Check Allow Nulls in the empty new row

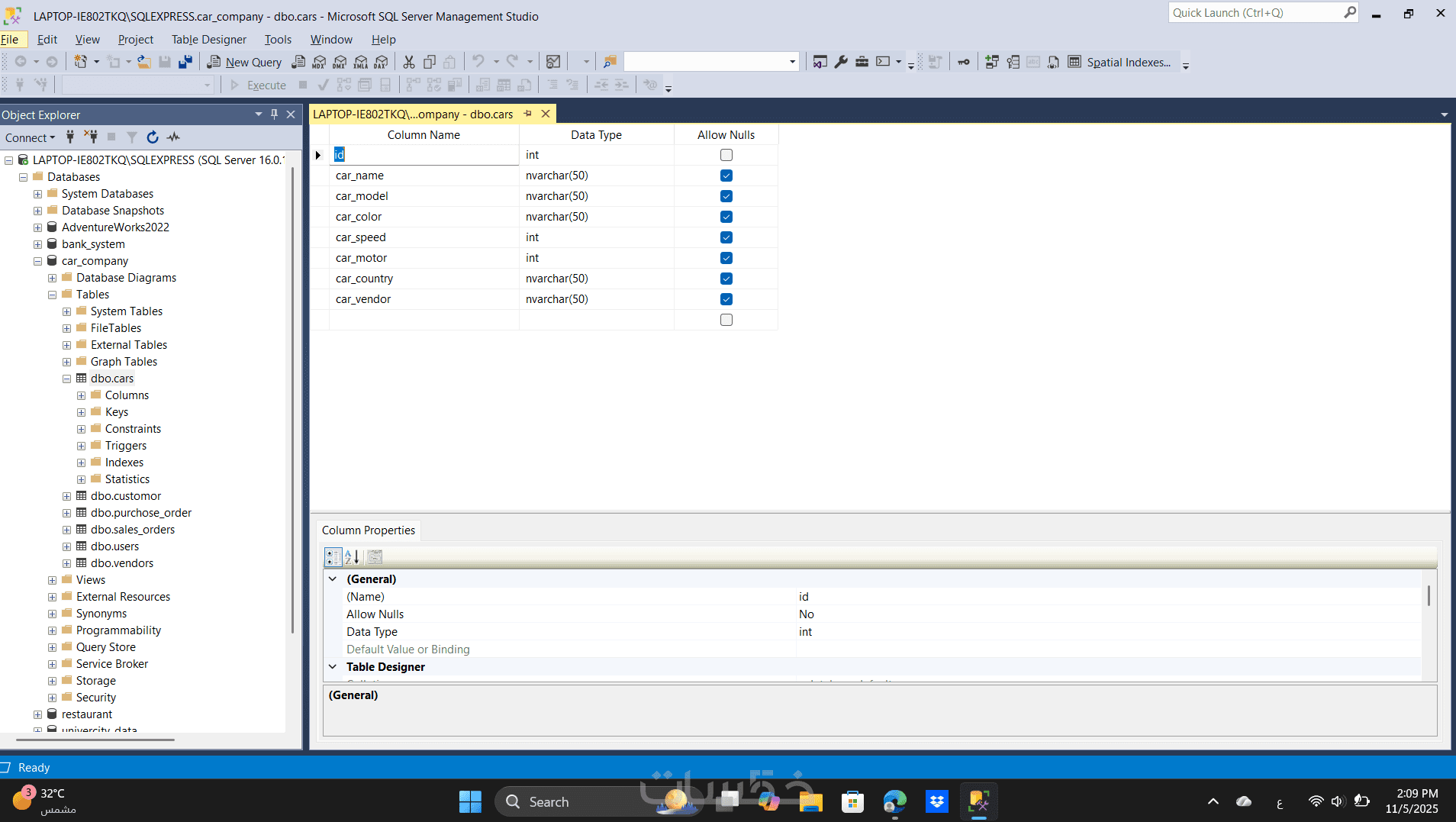pyautogui.click(x=726, y=320)
